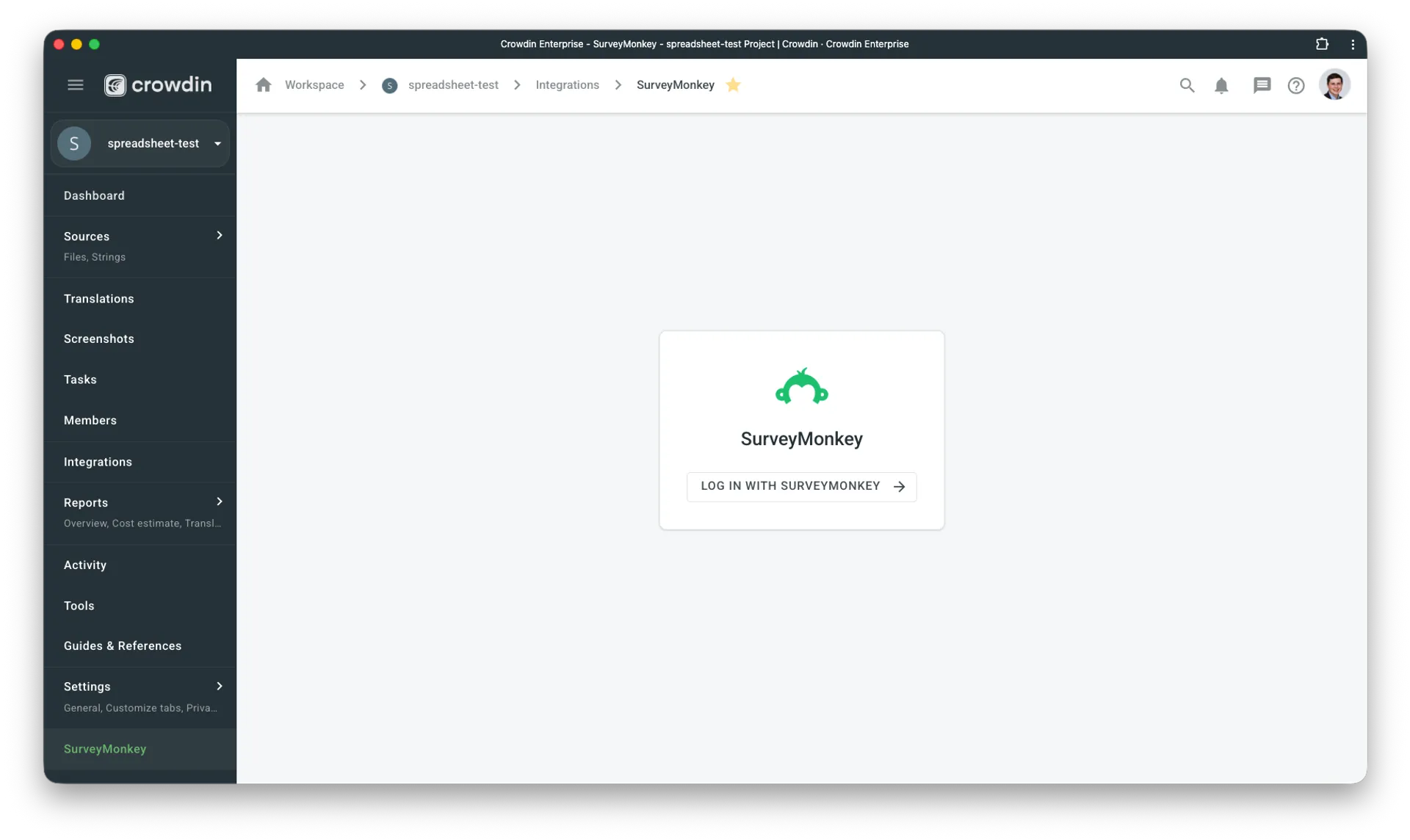1410x840 pixels.
Task: Expand the Sources section chevron
Action: pyautogui.click(x=219, y=235)
